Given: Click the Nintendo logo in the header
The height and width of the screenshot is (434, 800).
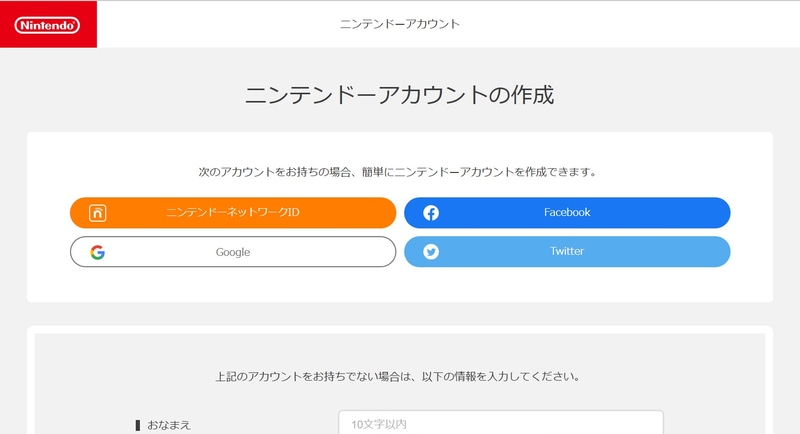Looking at the screenshot, I should click(47, 25).
